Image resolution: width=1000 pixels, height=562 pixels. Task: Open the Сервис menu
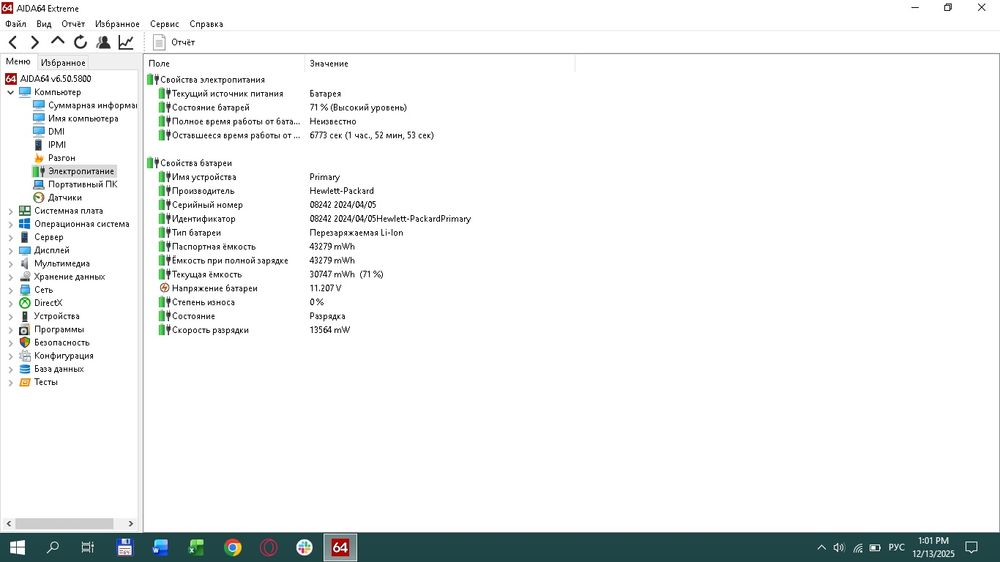[165, 24]
